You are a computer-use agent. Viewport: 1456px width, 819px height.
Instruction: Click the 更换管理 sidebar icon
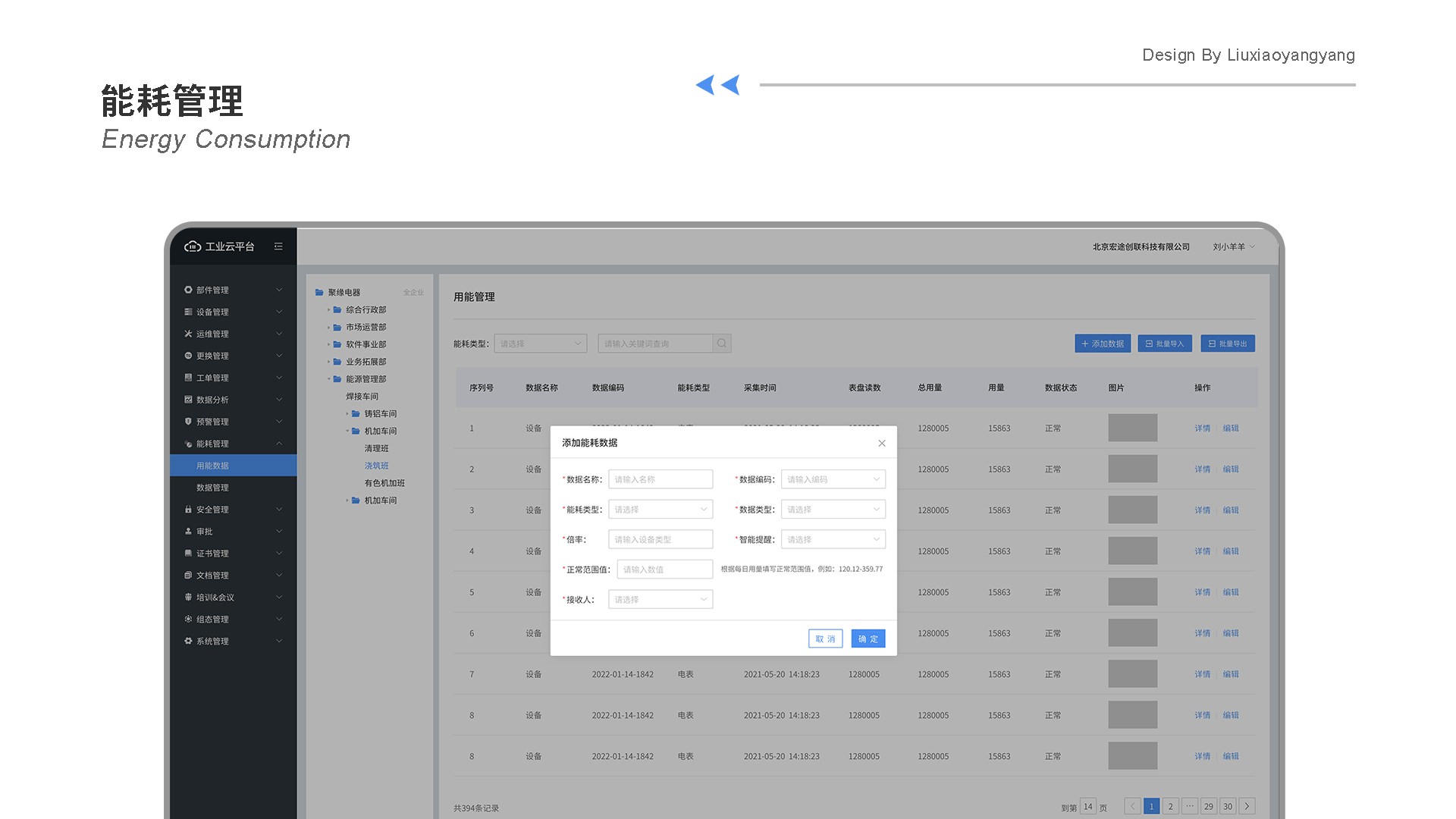pos(188,356)
